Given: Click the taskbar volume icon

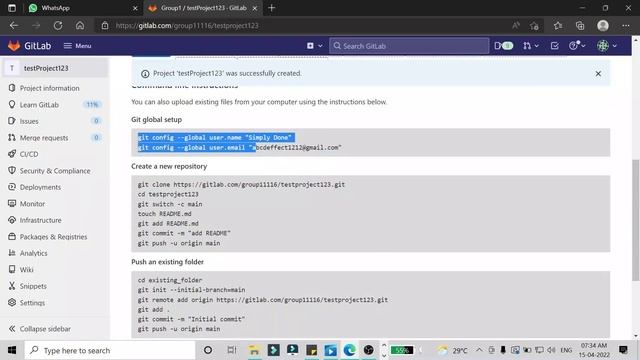Looking at the screenshot, I should tap(551, 350).
